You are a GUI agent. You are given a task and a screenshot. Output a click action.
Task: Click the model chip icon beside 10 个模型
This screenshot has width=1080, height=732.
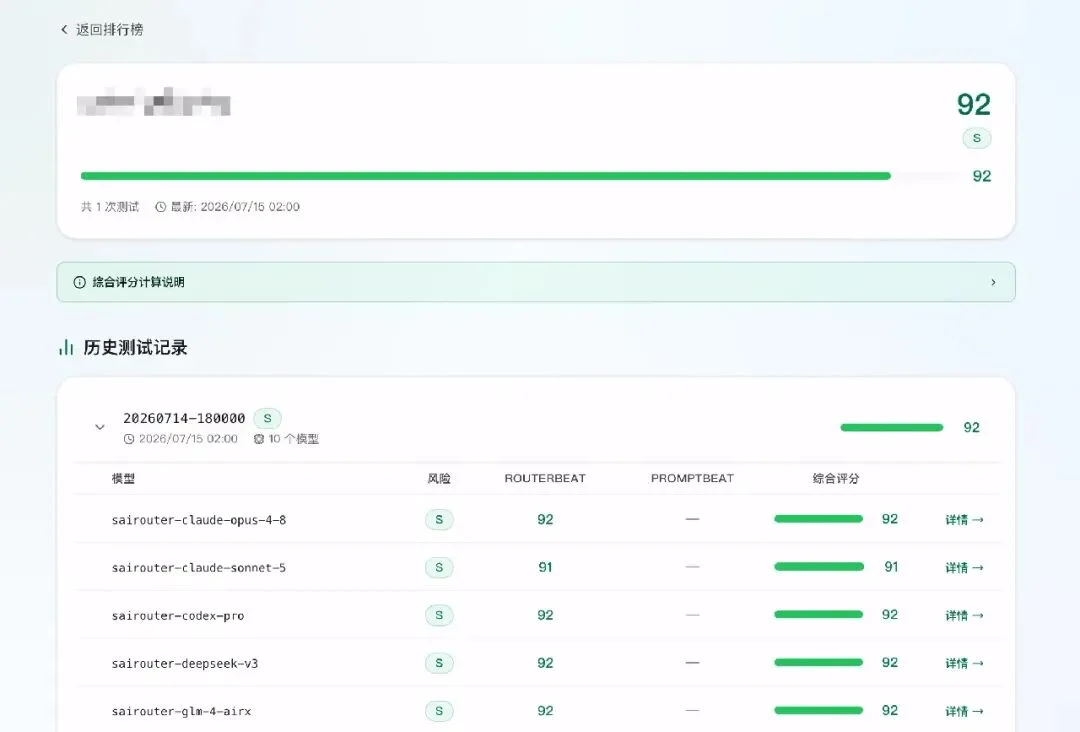[259, 439]
